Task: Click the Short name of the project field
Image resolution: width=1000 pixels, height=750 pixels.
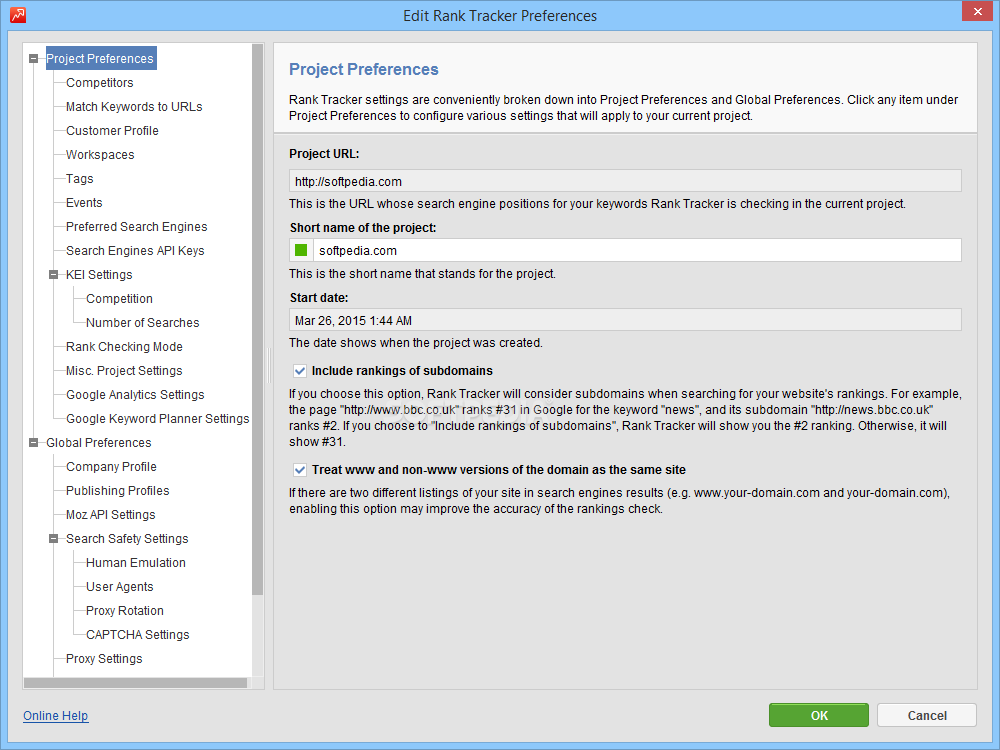Action: pos(638,250)
